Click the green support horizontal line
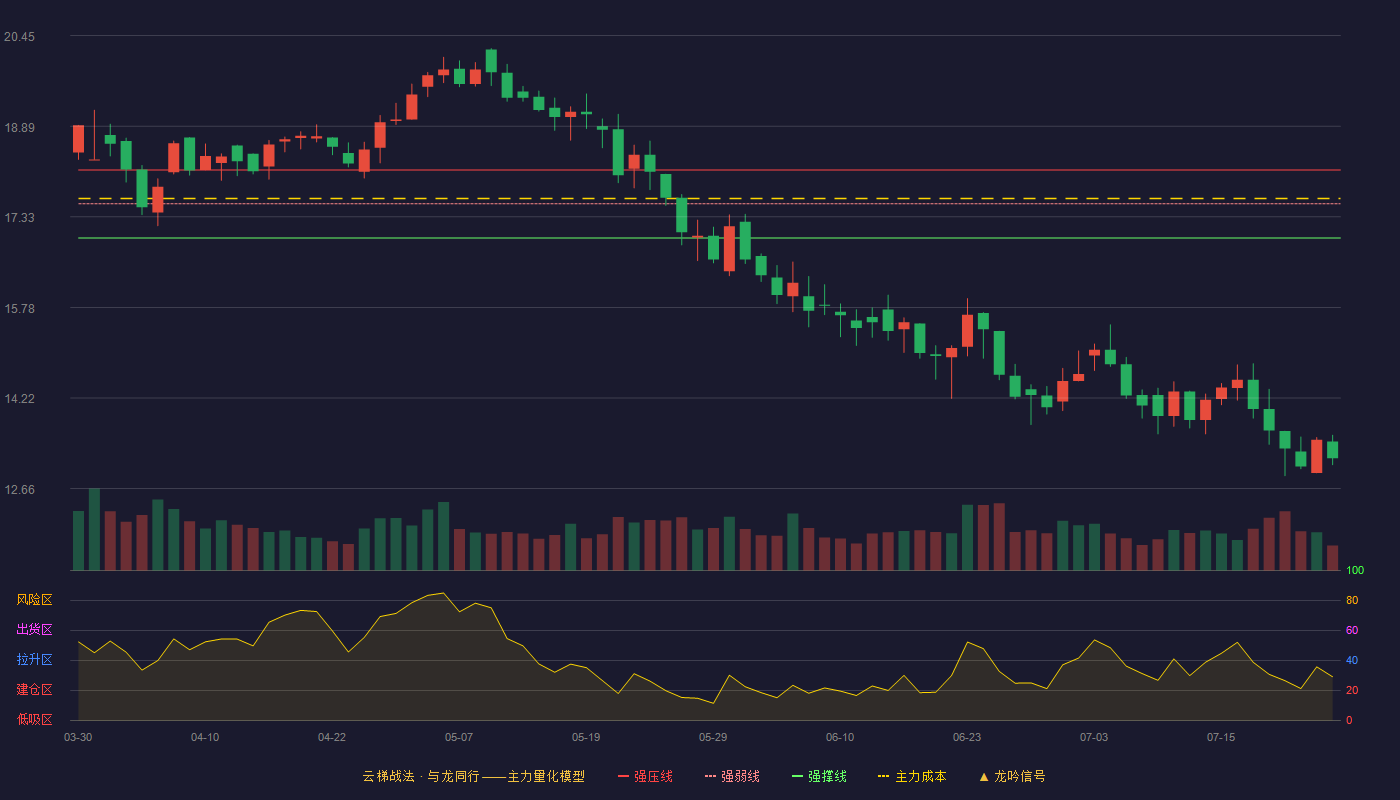1400x800 pixels. [709, 238]
